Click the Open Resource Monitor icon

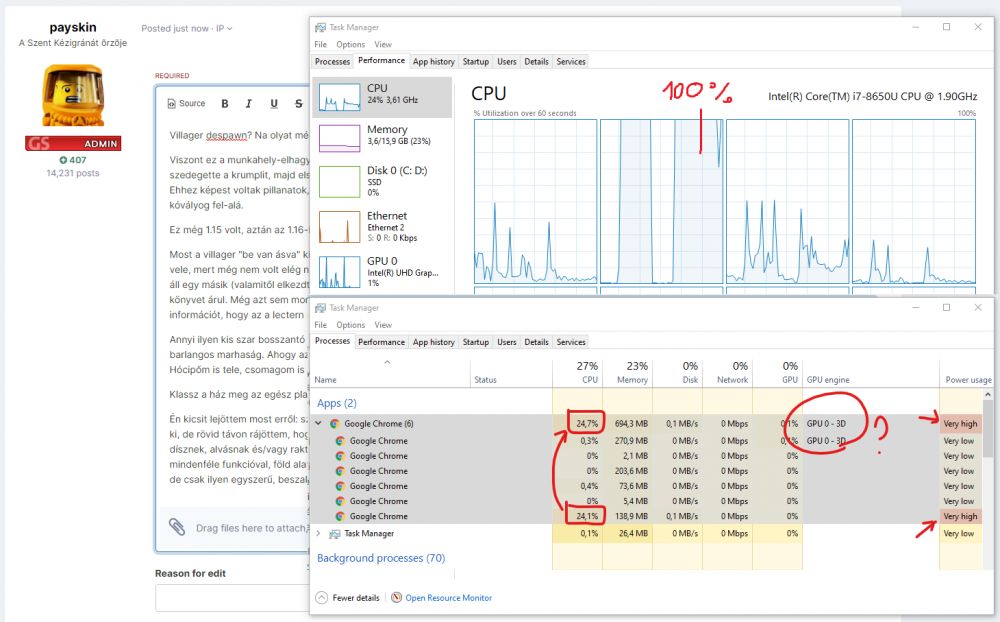pos(397,598)
